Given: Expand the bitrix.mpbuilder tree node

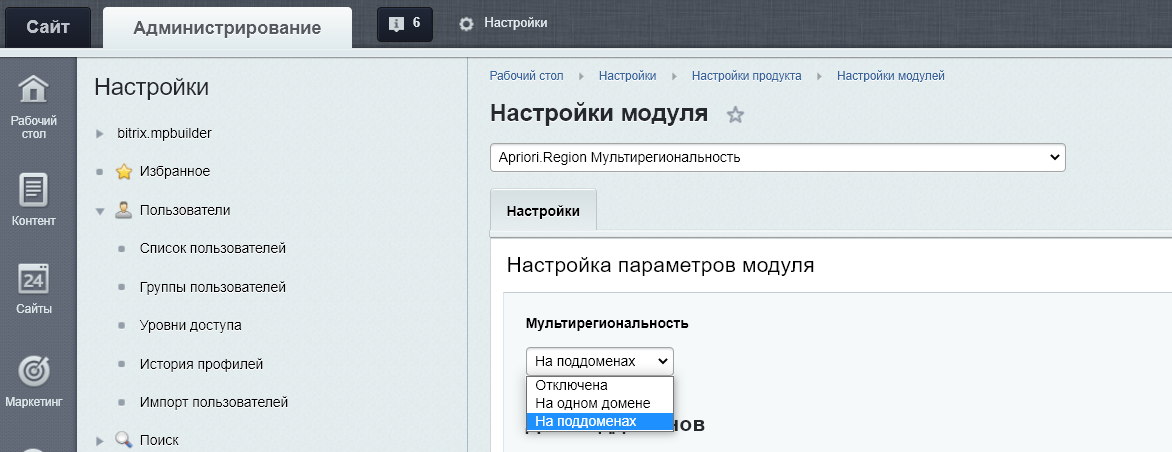Looking at the screenshot, I should (99, 134).
